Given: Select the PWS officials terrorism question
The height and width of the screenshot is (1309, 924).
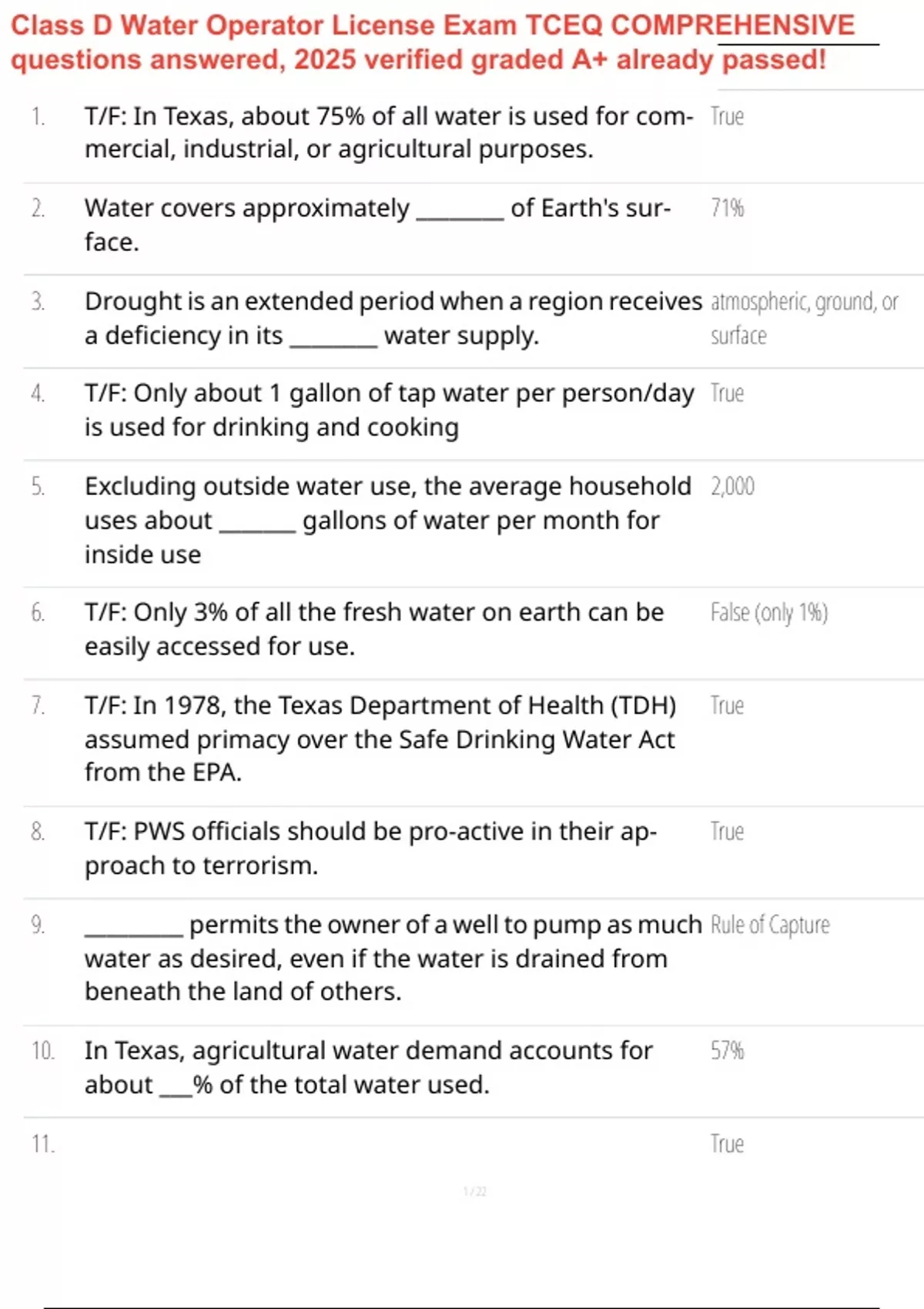Looking at the screenshot, I should point(370,848).
